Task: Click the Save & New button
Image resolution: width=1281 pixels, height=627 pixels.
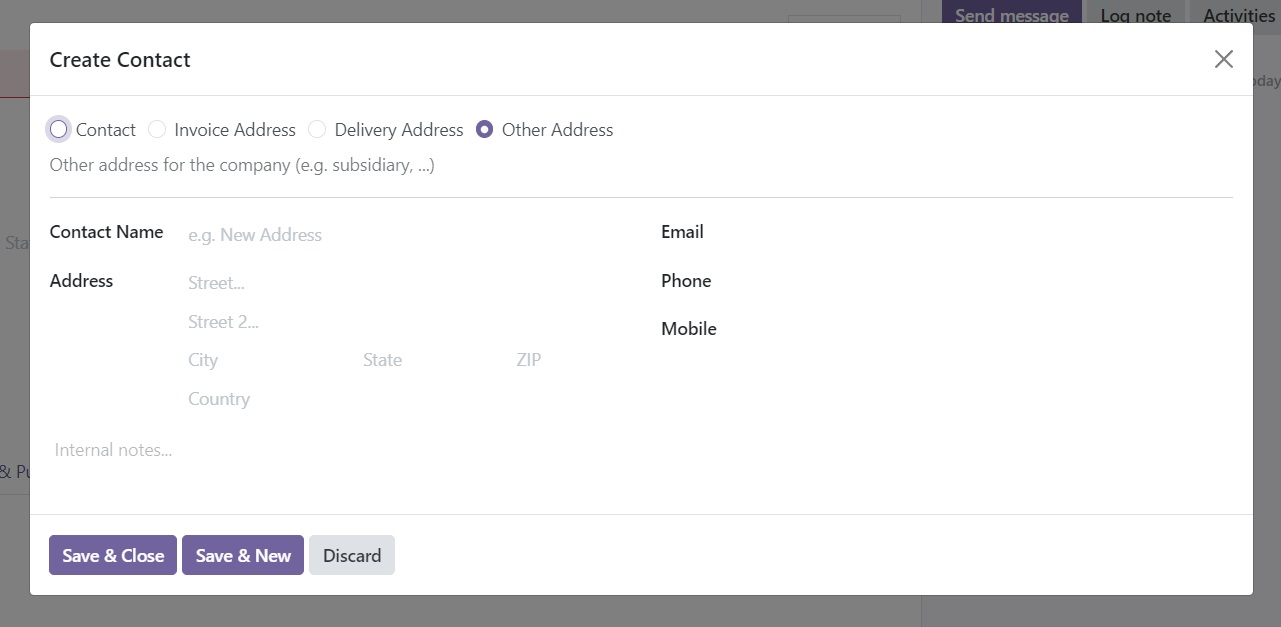Action: 243,555
